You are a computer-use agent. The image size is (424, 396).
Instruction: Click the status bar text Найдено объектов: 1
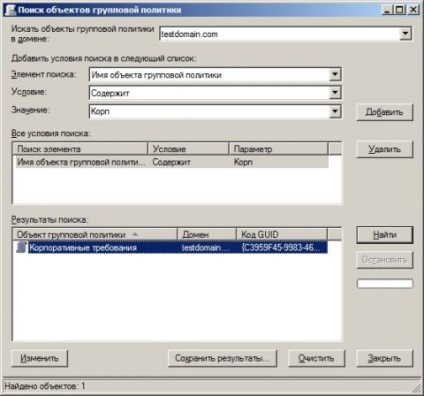tap(45, 386)
